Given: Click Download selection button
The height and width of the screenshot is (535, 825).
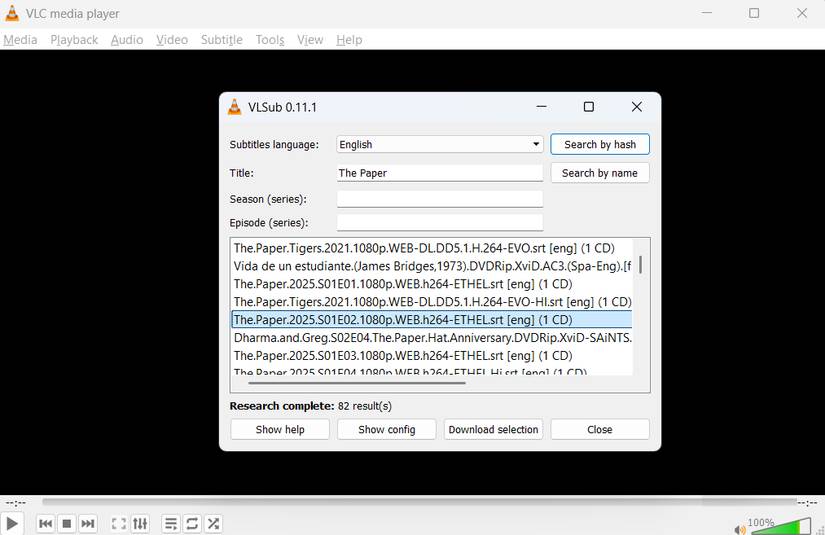Looking at the screenshot, I should coord(493,429).
